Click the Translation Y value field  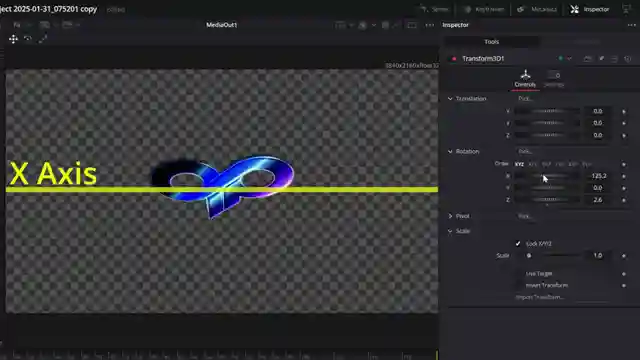click(598, 123)
